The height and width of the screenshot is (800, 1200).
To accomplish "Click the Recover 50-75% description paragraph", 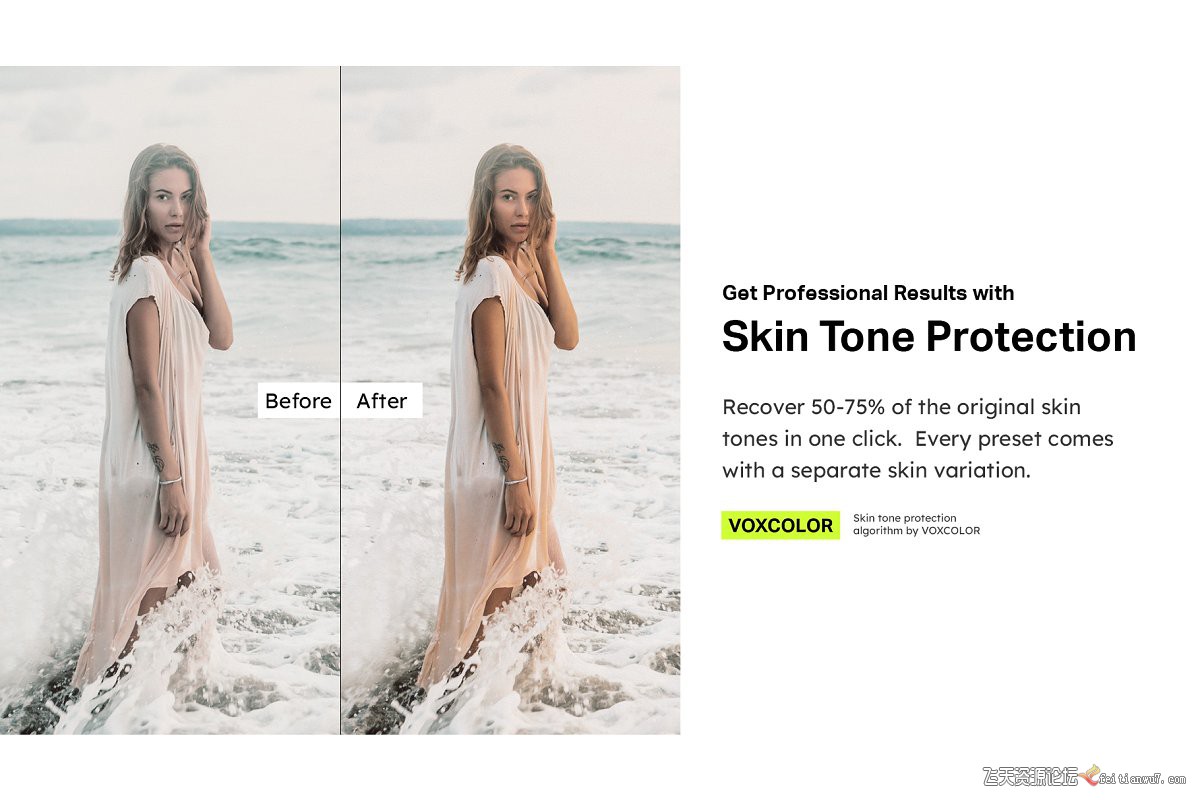I will tap(918, 438).
